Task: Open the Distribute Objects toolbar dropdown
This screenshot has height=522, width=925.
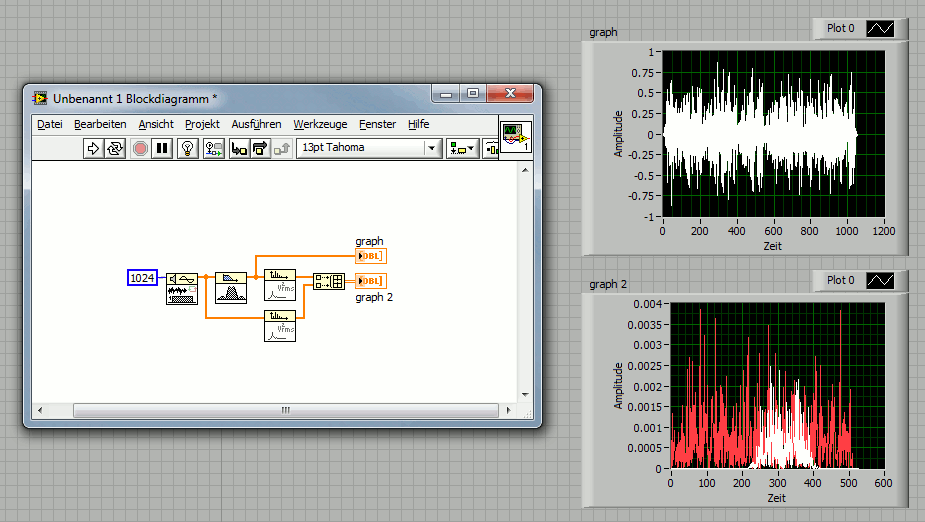Action: point(491,148)
